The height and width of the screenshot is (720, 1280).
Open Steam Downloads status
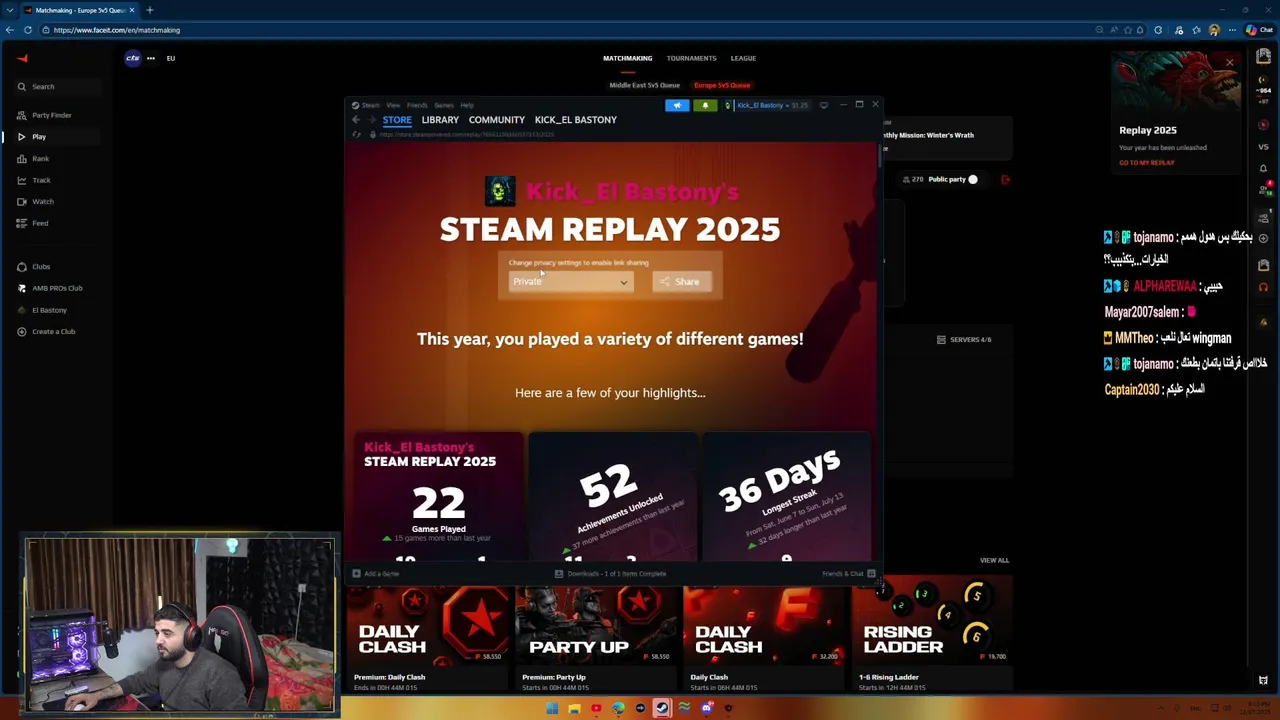pos(610,574)
